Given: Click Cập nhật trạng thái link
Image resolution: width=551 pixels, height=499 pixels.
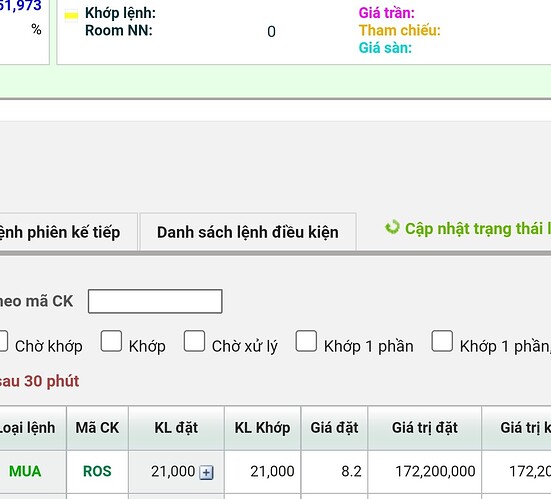Looking at the screenshot, I should [478, 228].
